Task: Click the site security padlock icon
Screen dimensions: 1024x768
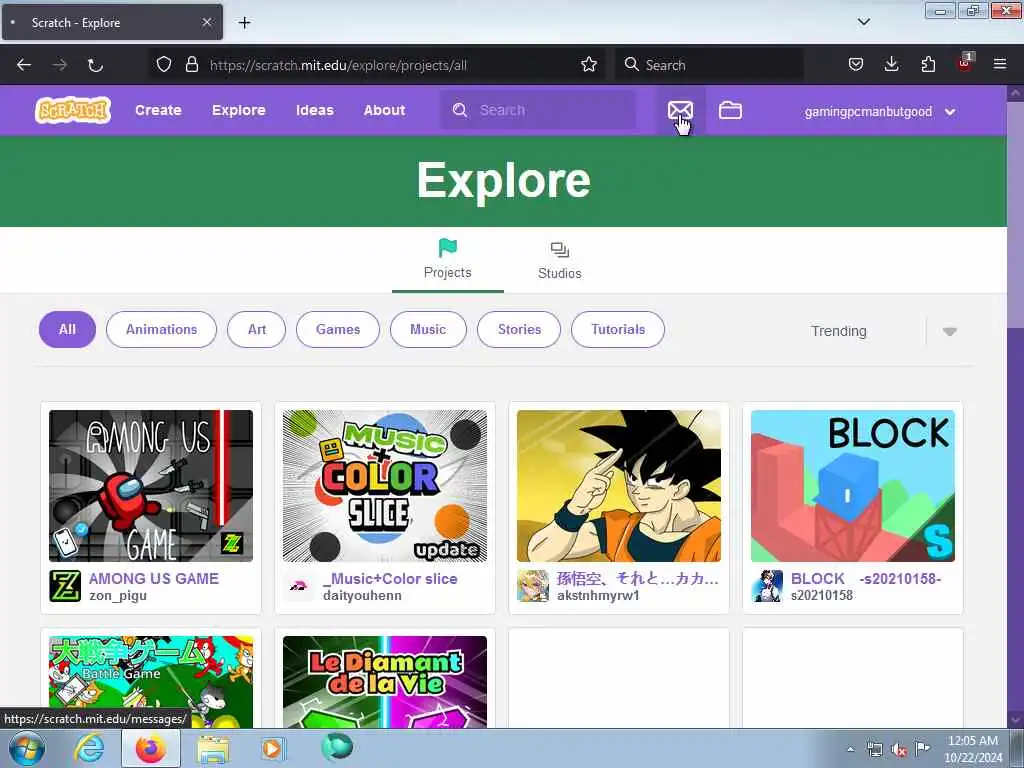Action: 191,64
